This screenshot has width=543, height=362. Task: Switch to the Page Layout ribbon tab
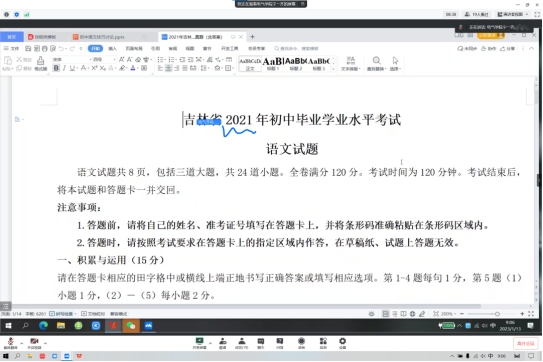134,48
